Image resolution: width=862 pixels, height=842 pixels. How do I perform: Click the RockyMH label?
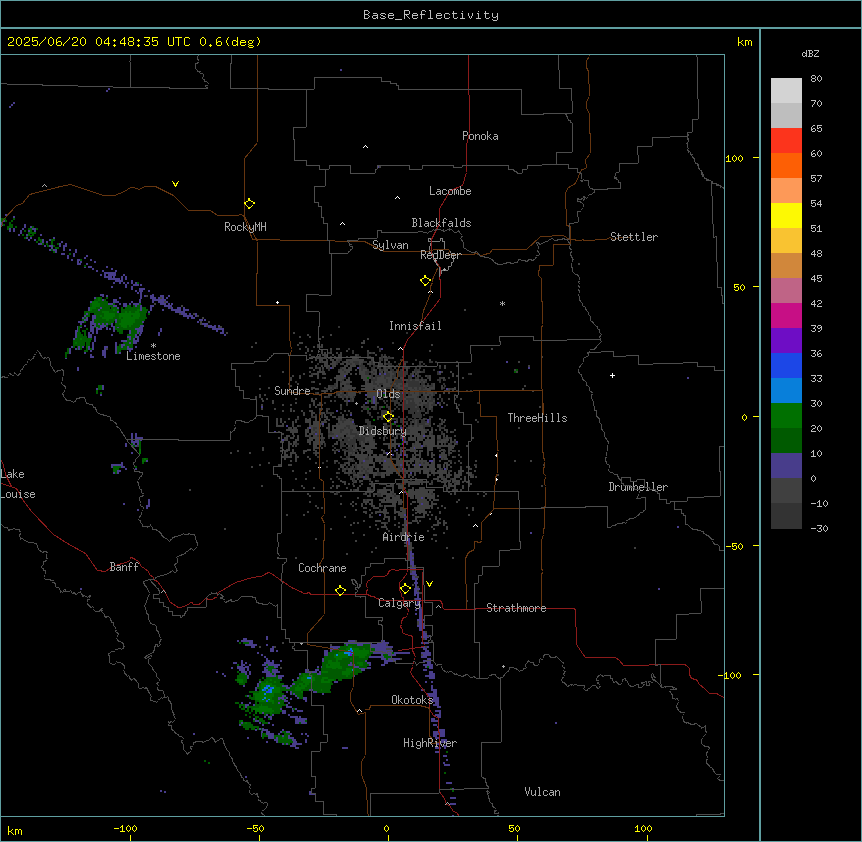tap(245, 227)
